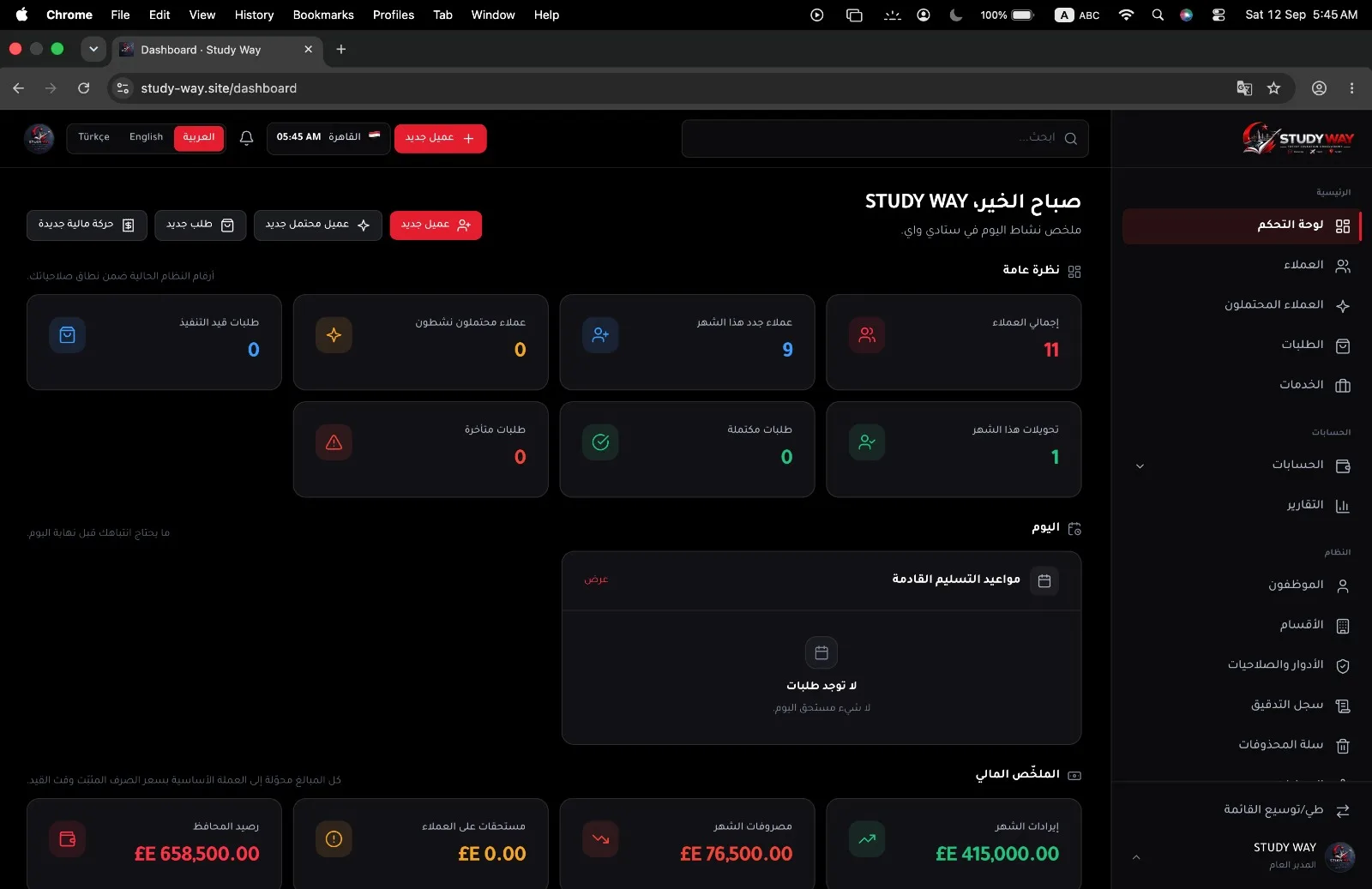Select the Dashboard · Study Way tab
The height and width of the screenshot is (889, 1372).
point(217,50)
